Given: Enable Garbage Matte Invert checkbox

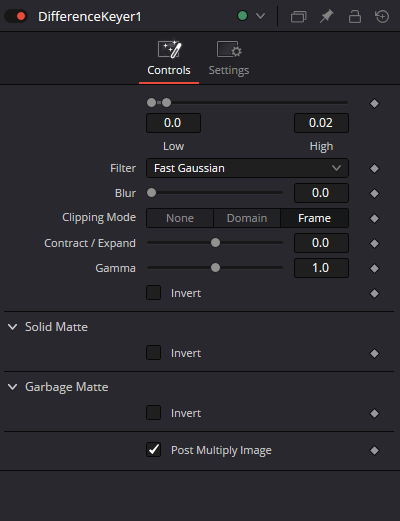Looking at the screenshot, I should (x=153, y=413).
